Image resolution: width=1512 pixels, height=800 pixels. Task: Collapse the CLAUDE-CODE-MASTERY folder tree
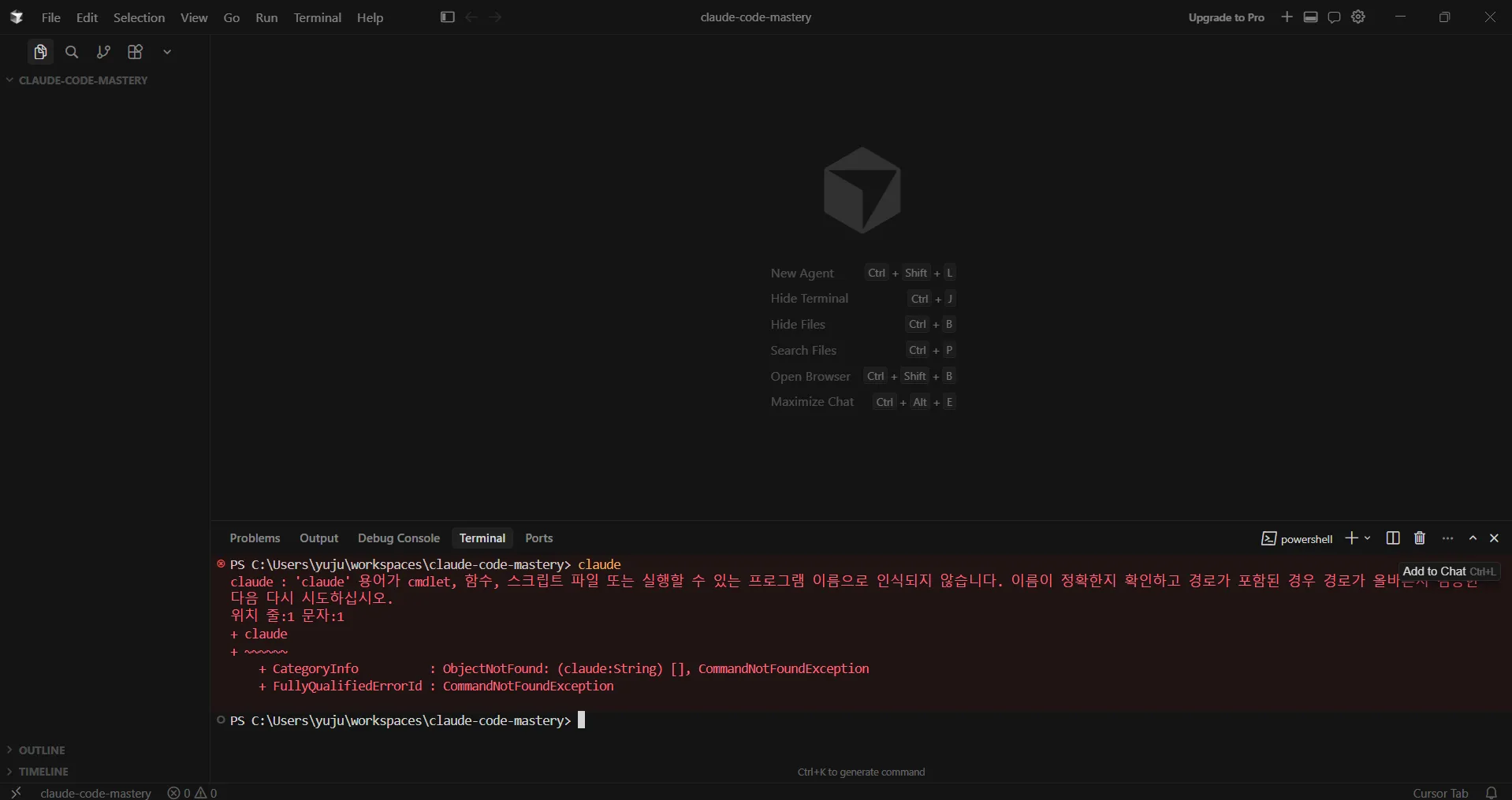[x=8, y=80]
